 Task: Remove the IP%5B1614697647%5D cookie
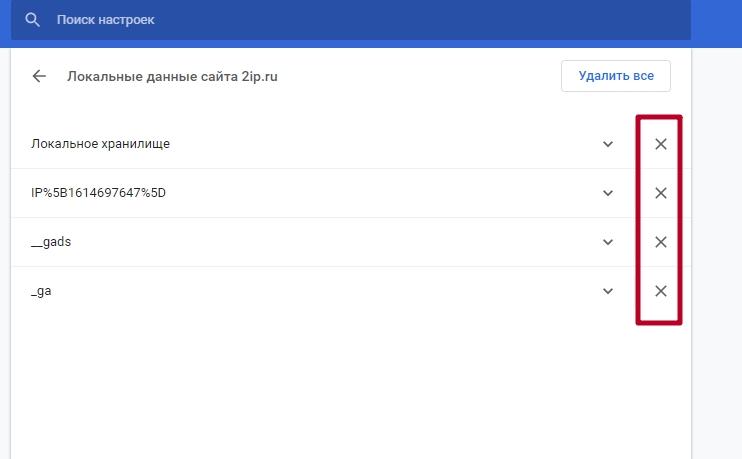coord(661,193)
